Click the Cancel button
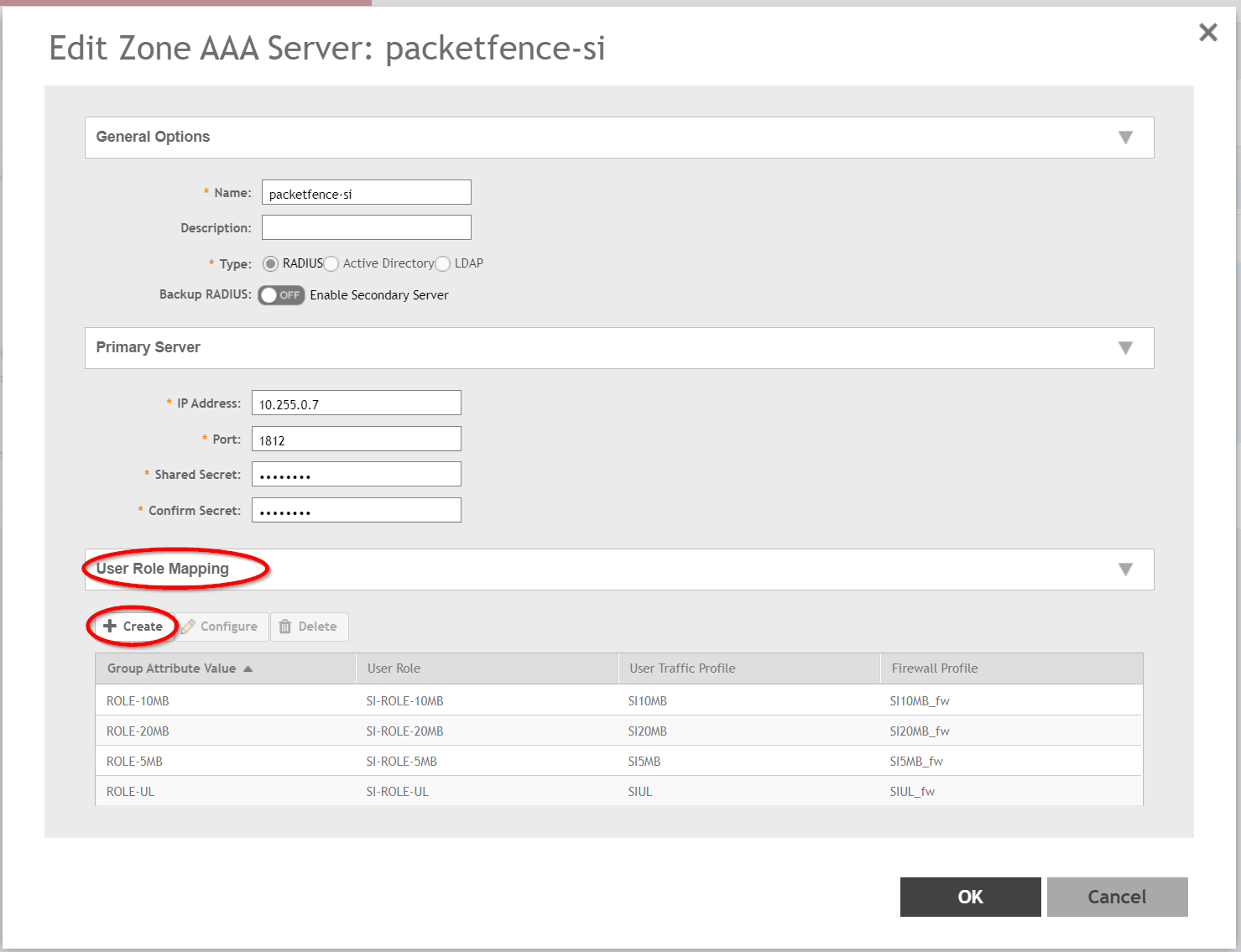The image size is (1241, 952). 1117,897
